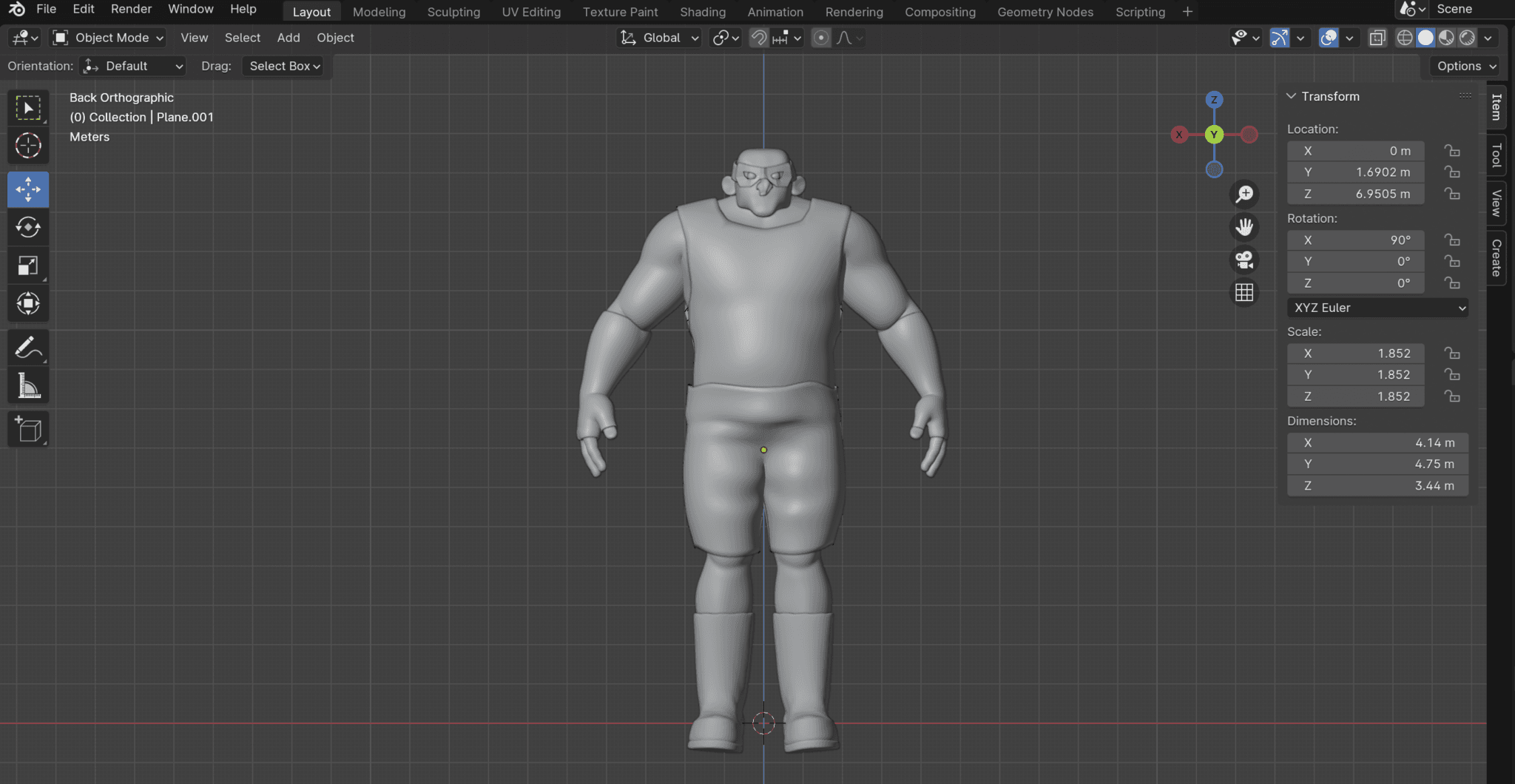Lock the Z location value

[1452, 194]
